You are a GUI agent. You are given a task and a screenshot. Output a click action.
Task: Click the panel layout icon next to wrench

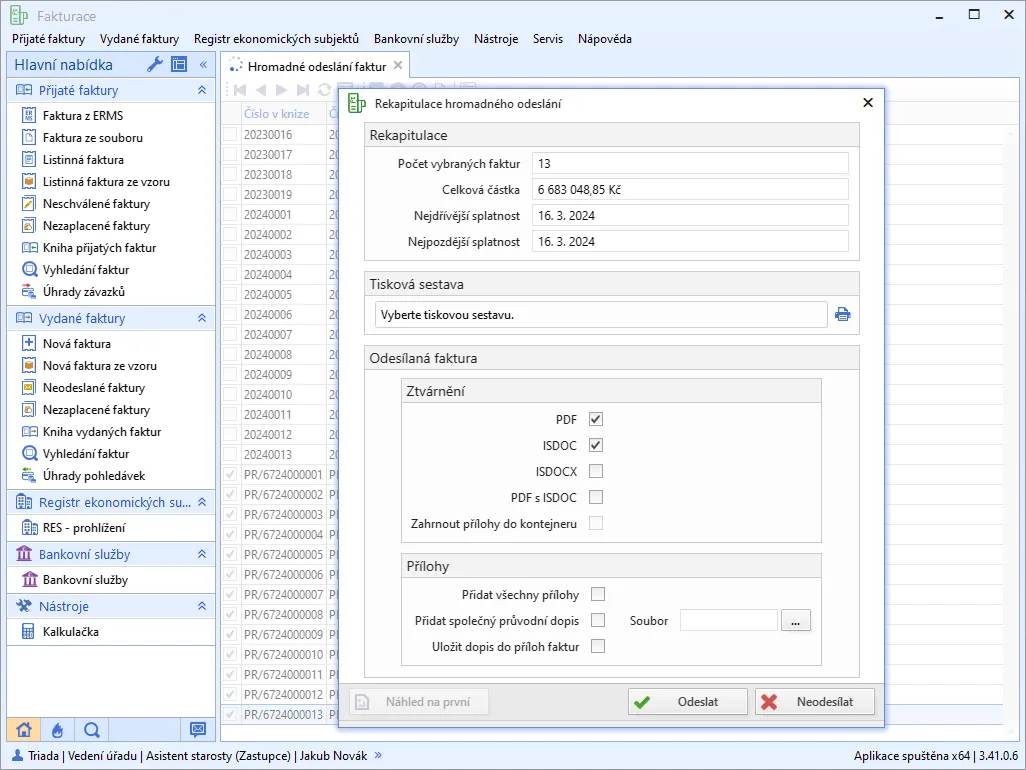[x=179, y=65]
